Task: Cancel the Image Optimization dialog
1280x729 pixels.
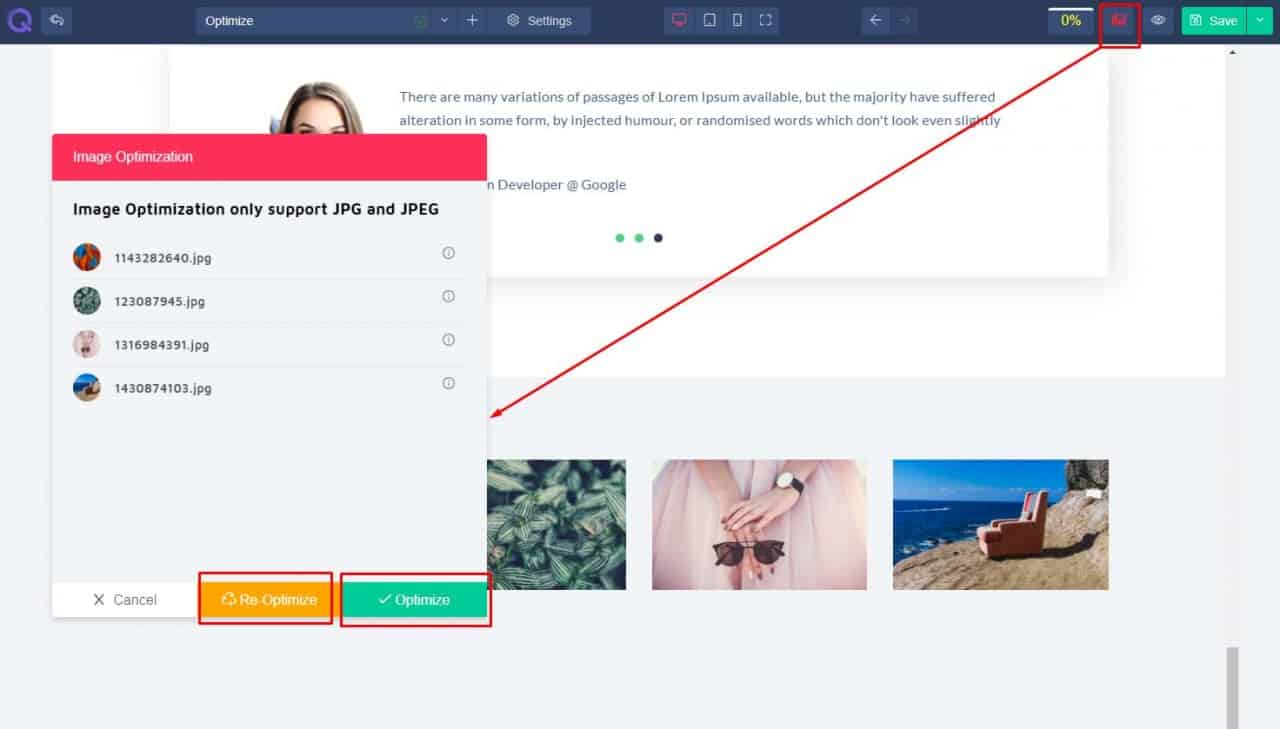Action: (125, 600)
